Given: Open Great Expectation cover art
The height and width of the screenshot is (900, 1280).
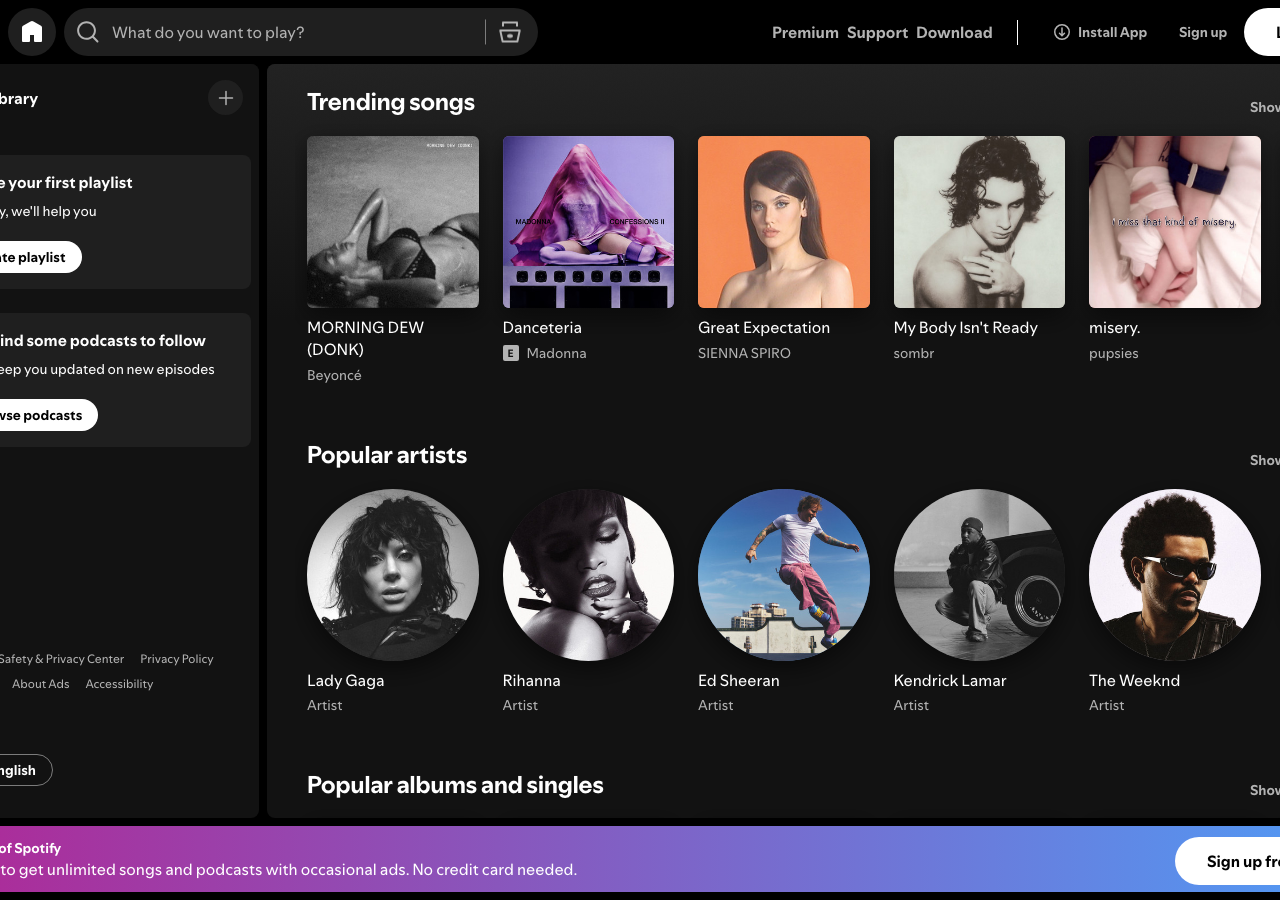Looking at the screenshot, I should [x=784, y=222].
